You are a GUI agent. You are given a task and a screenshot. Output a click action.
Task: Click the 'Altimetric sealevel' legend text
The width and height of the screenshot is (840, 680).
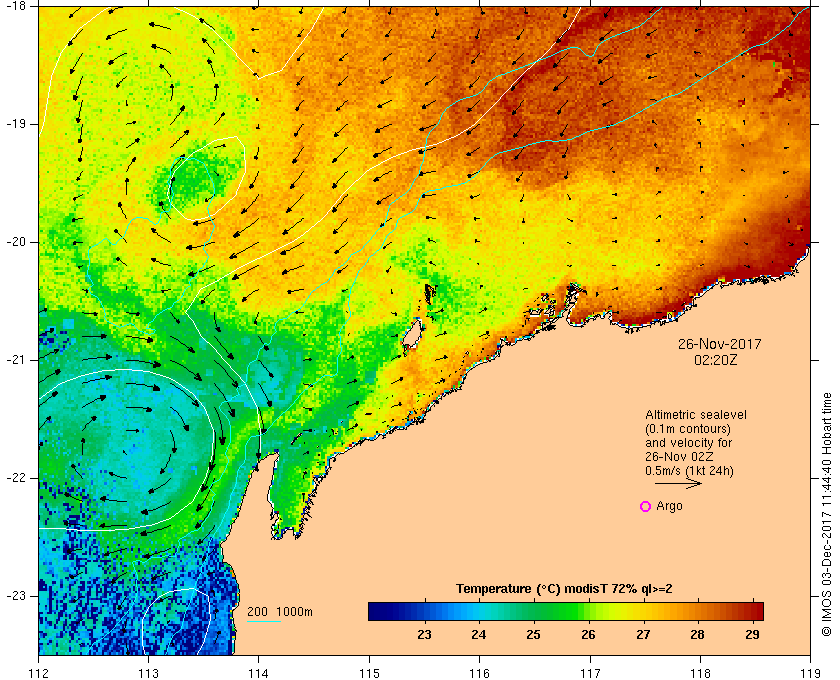pyautogui.click(x=696, y=415)
